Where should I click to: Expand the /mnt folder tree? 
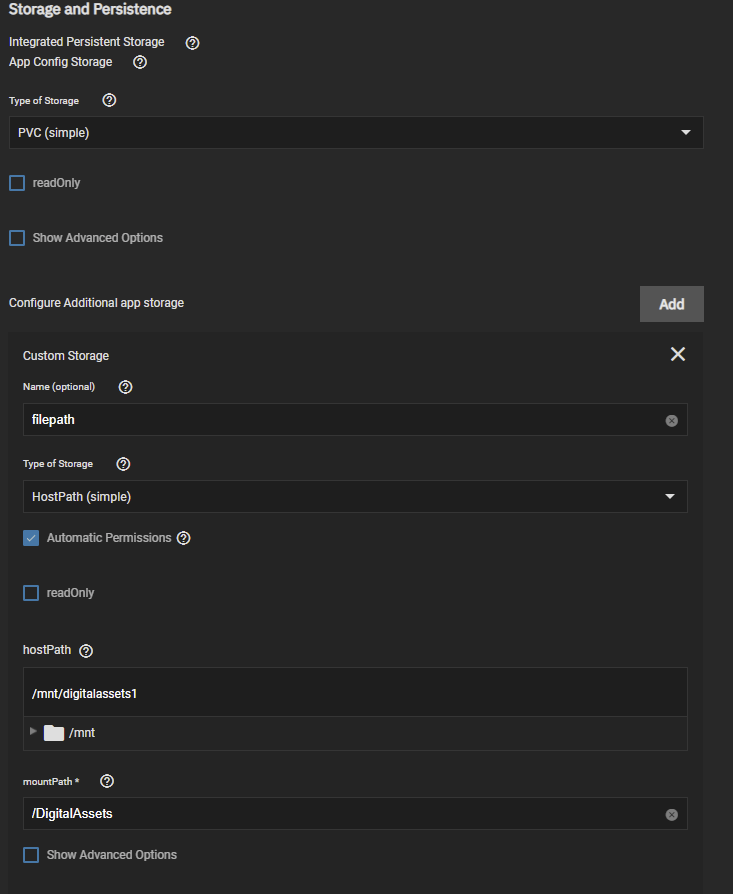33,731
